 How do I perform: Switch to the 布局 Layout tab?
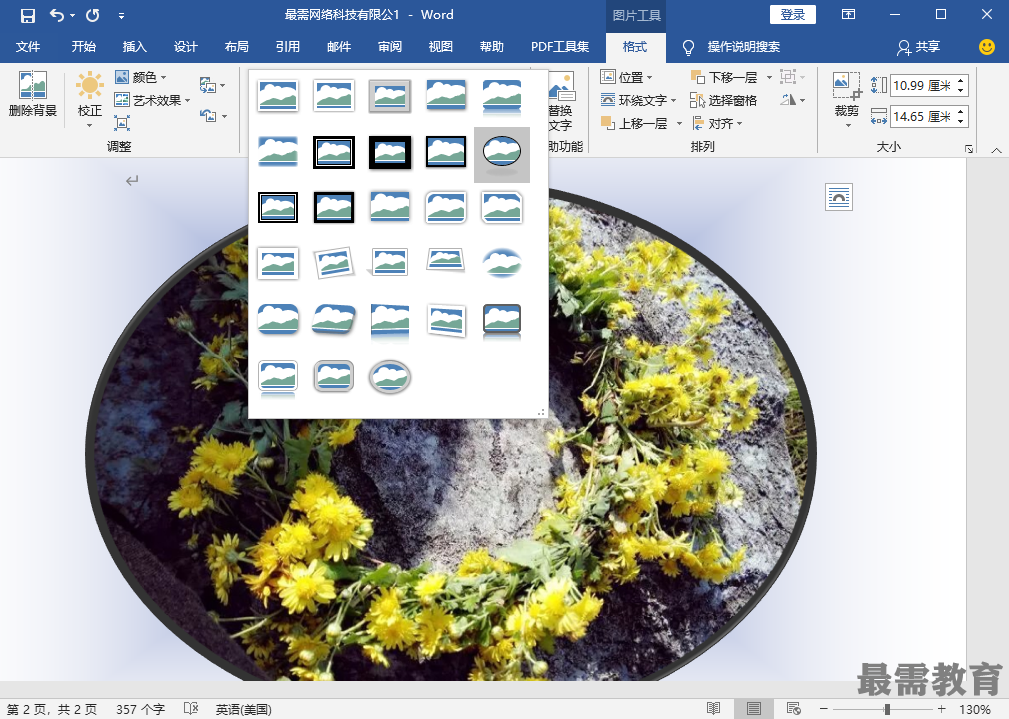tap(237, 46)
